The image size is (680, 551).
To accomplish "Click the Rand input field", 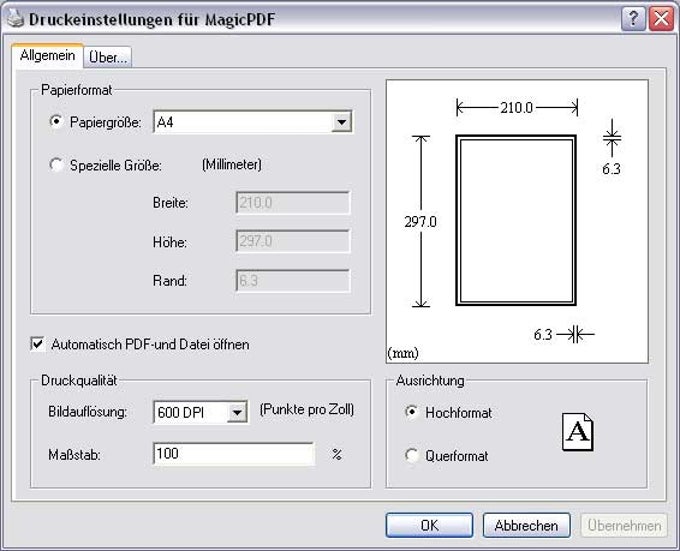I will [x=293, y=280].
